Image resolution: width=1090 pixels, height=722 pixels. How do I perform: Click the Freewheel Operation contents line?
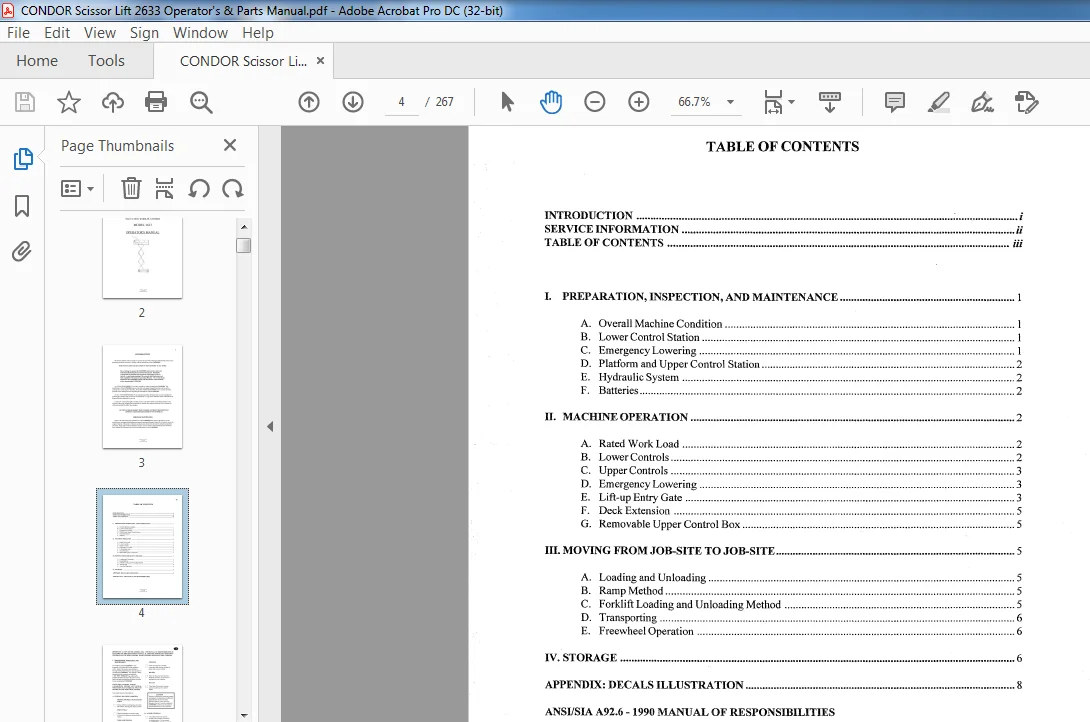click(802, 631)
